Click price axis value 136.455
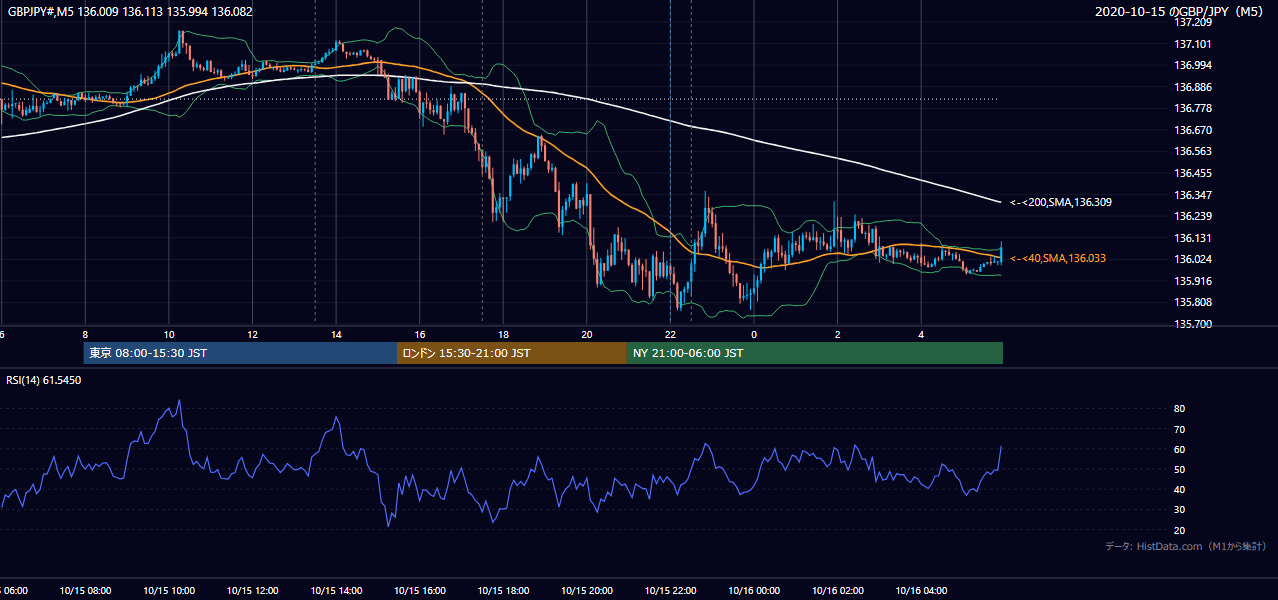Screen dimensions: 1278x600 pos(1192,173)
